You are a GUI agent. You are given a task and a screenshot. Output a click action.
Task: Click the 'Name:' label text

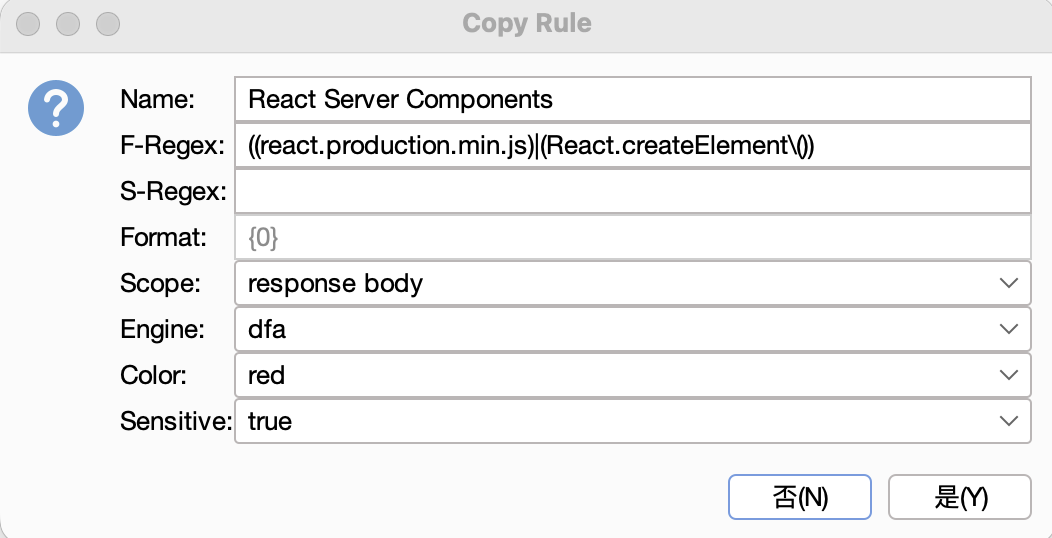[x=157, y=99]
